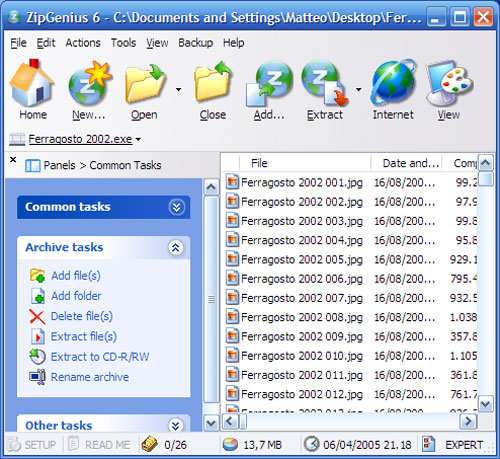Click the file list scroll left arrow

pyautogui.click(x=230, y=421)
